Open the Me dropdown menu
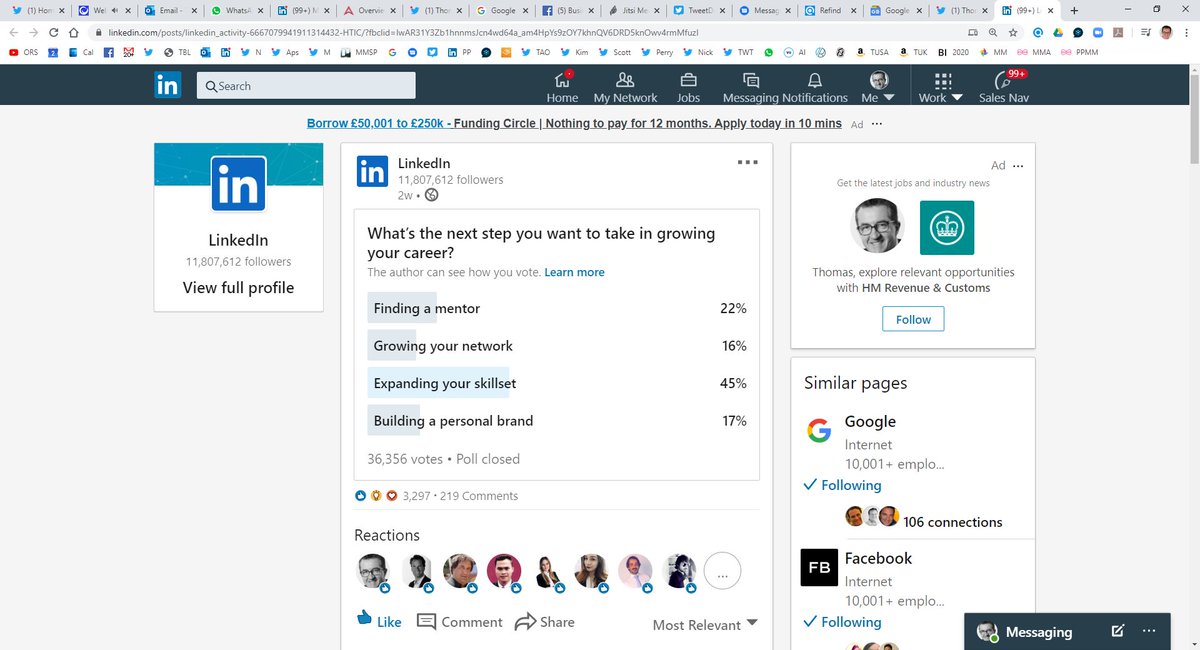Image resolution: width=1200 pixels, height=650 pixels. [x=877, y=86]
